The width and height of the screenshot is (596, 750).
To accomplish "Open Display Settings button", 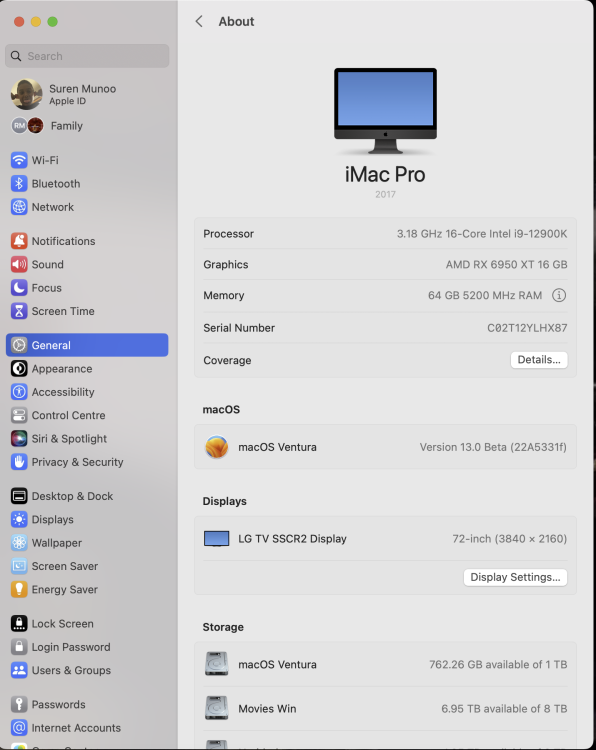I will (515, 577).
